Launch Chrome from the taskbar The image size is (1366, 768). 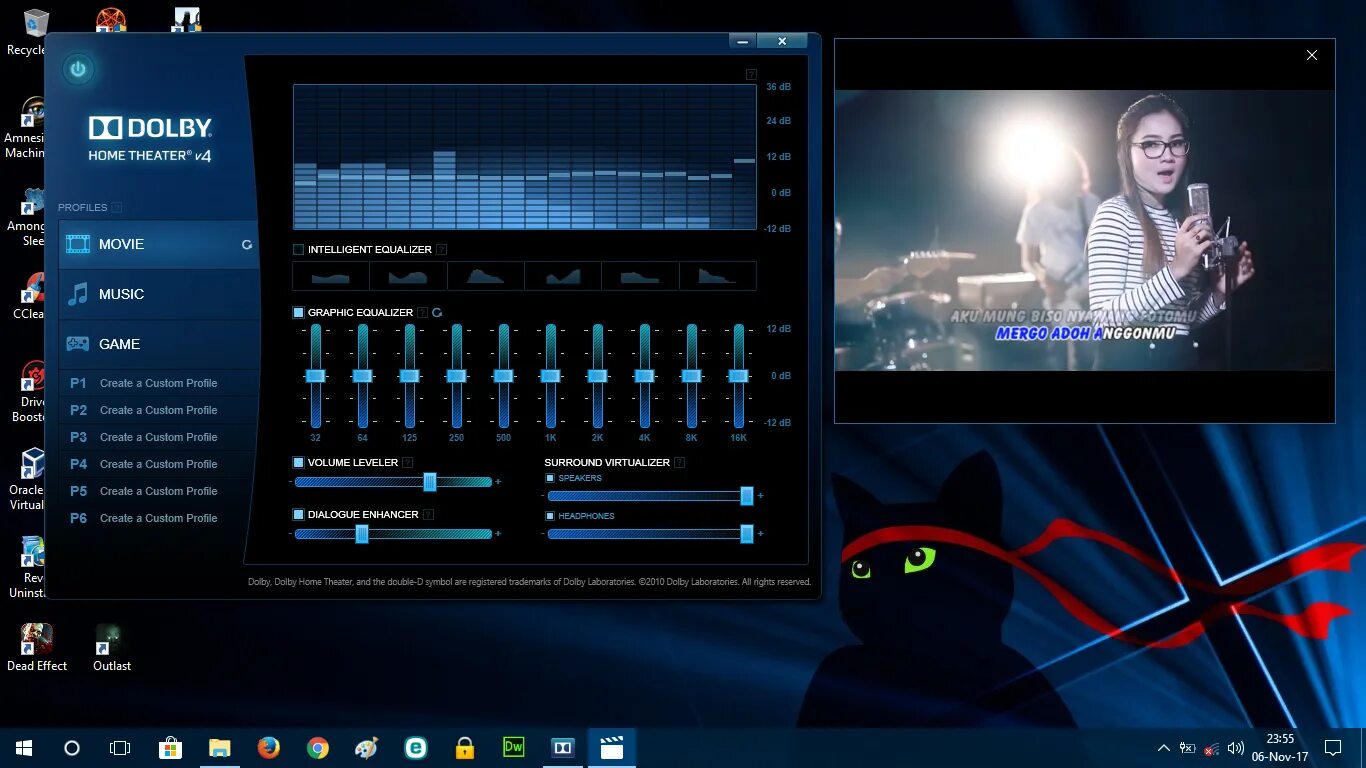(318, 748)
